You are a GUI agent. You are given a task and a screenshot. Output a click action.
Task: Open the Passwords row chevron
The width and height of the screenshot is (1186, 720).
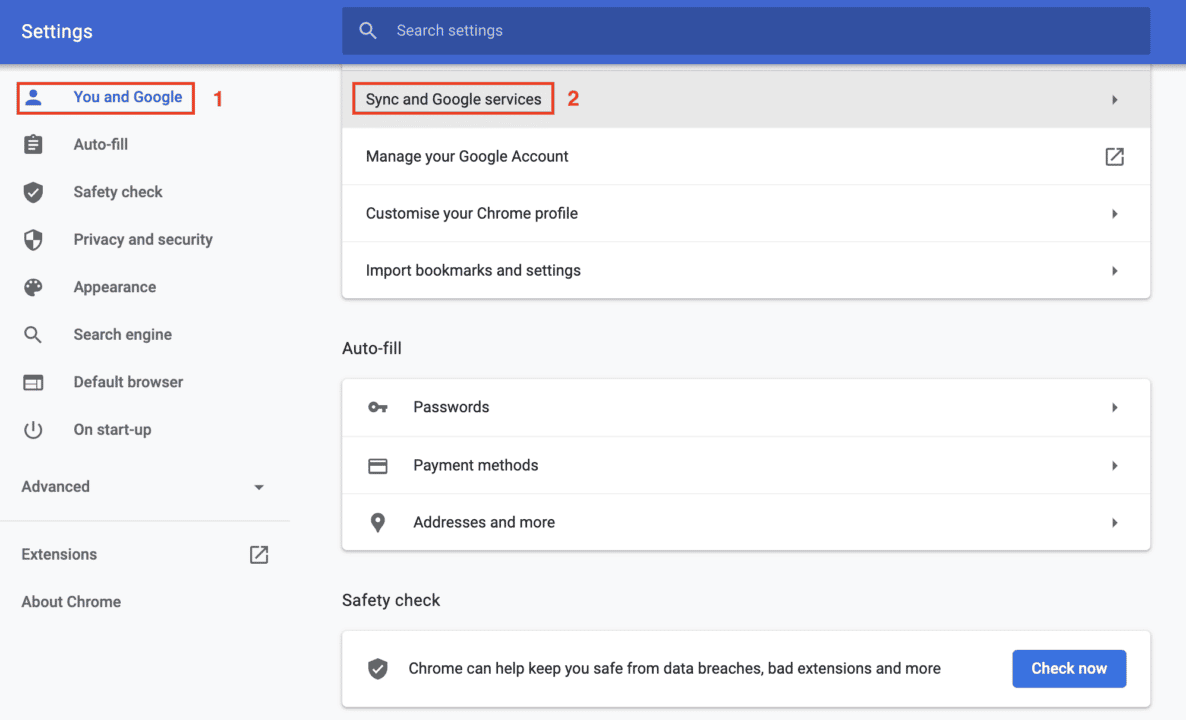[1115, 408]
